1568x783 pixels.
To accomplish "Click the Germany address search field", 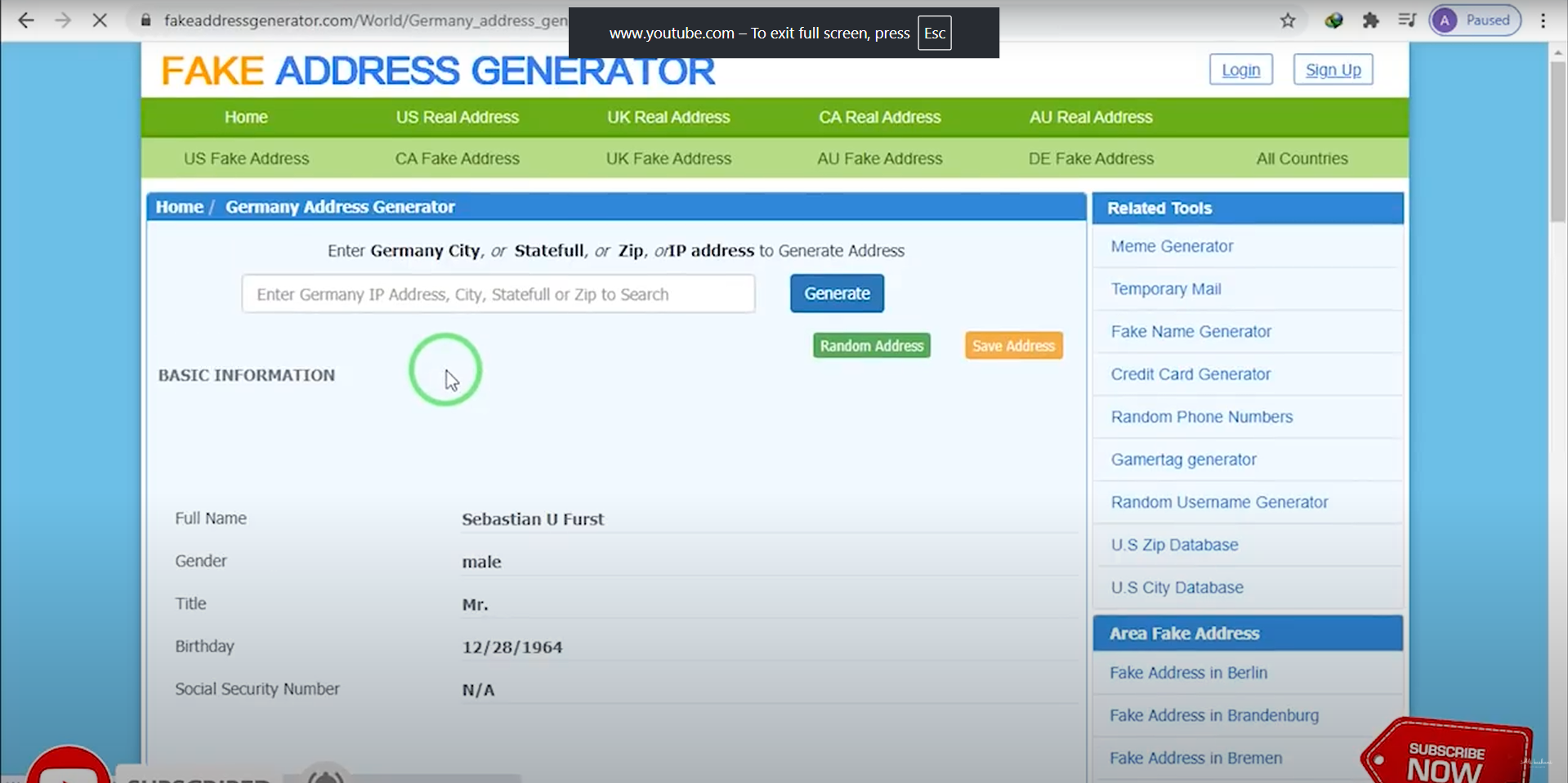I will [498, 294].
